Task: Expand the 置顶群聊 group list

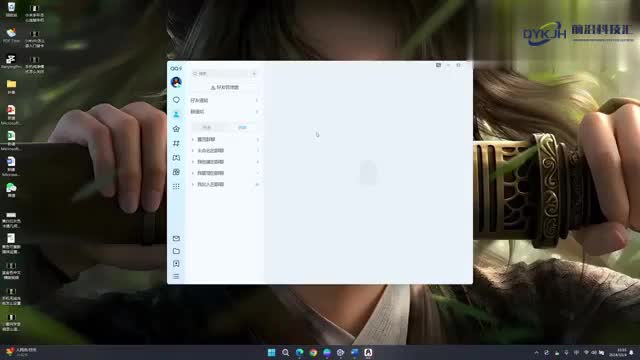Action: [224, 140]
